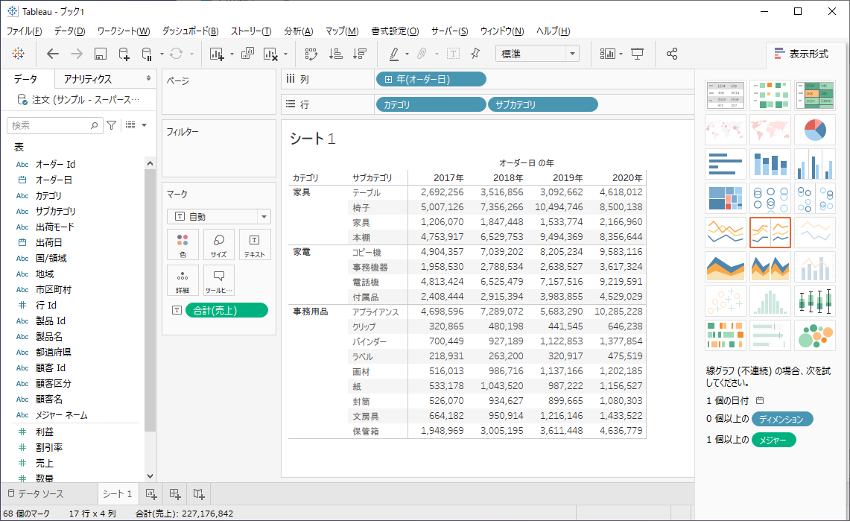
Task: Open dropdown arrow next to clear sheet icon
Action: pyautogui.click(x=286, y=54)
